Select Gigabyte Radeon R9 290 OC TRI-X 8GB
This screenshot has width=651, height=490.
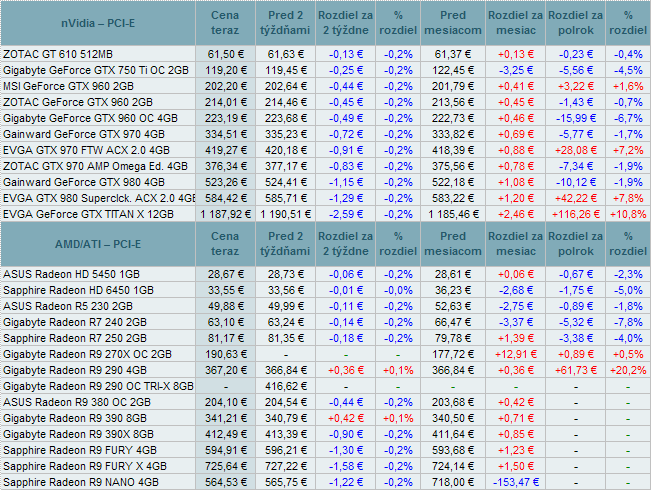[x=98, y=386]
